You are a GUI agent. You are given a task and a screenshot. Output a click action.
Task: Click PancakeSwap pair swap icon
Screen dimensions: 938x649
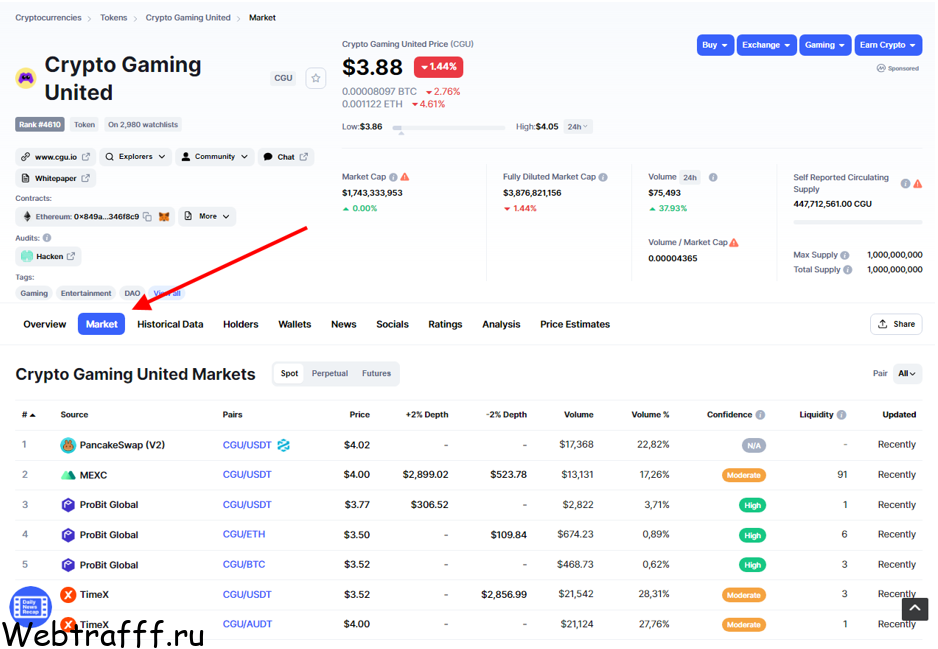(x=284, y=445)
